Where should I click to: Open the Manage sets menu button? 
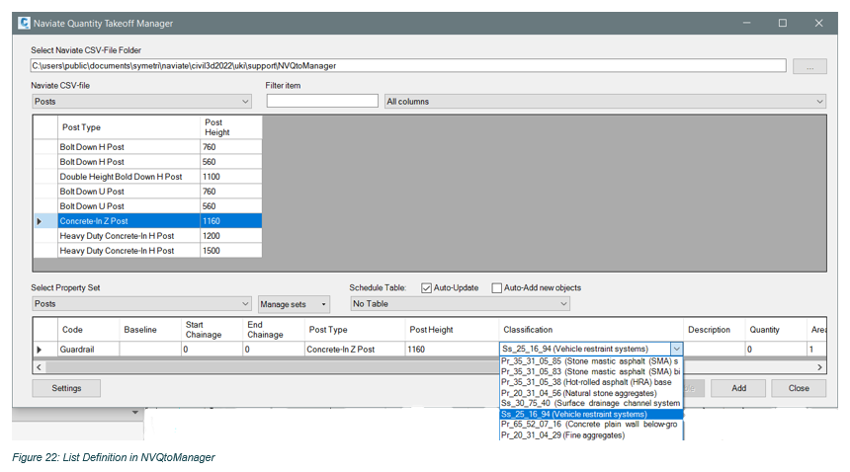[x=294, y=304]
